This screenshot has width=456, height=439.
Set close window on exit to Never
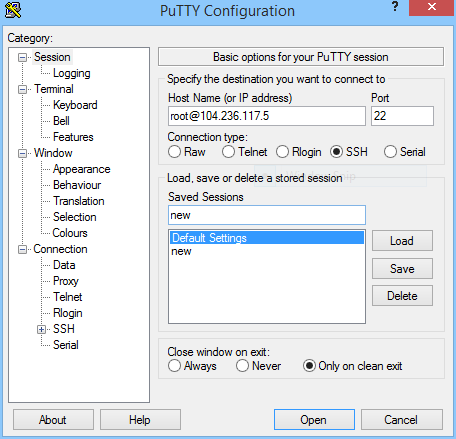pos(242,366)
